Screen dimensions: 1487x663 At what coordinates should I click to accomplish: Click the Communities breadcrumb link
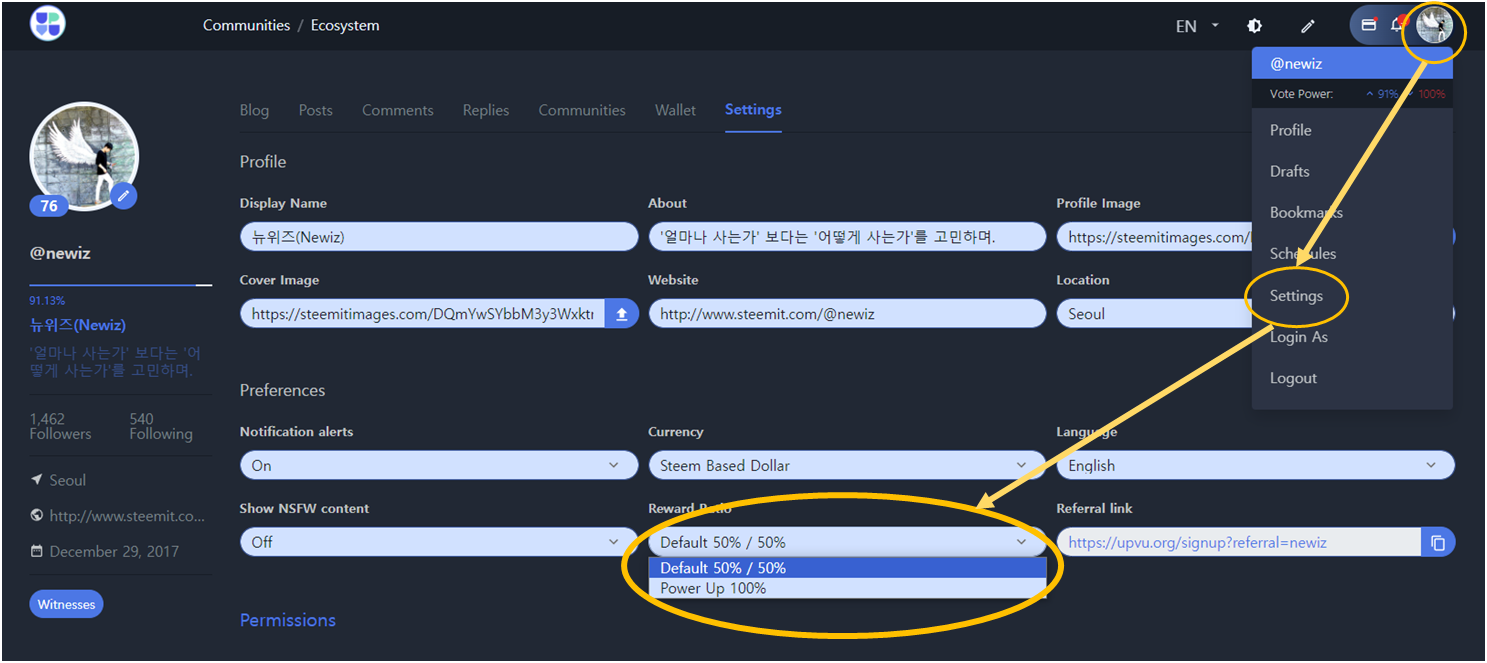pos(246,25)
